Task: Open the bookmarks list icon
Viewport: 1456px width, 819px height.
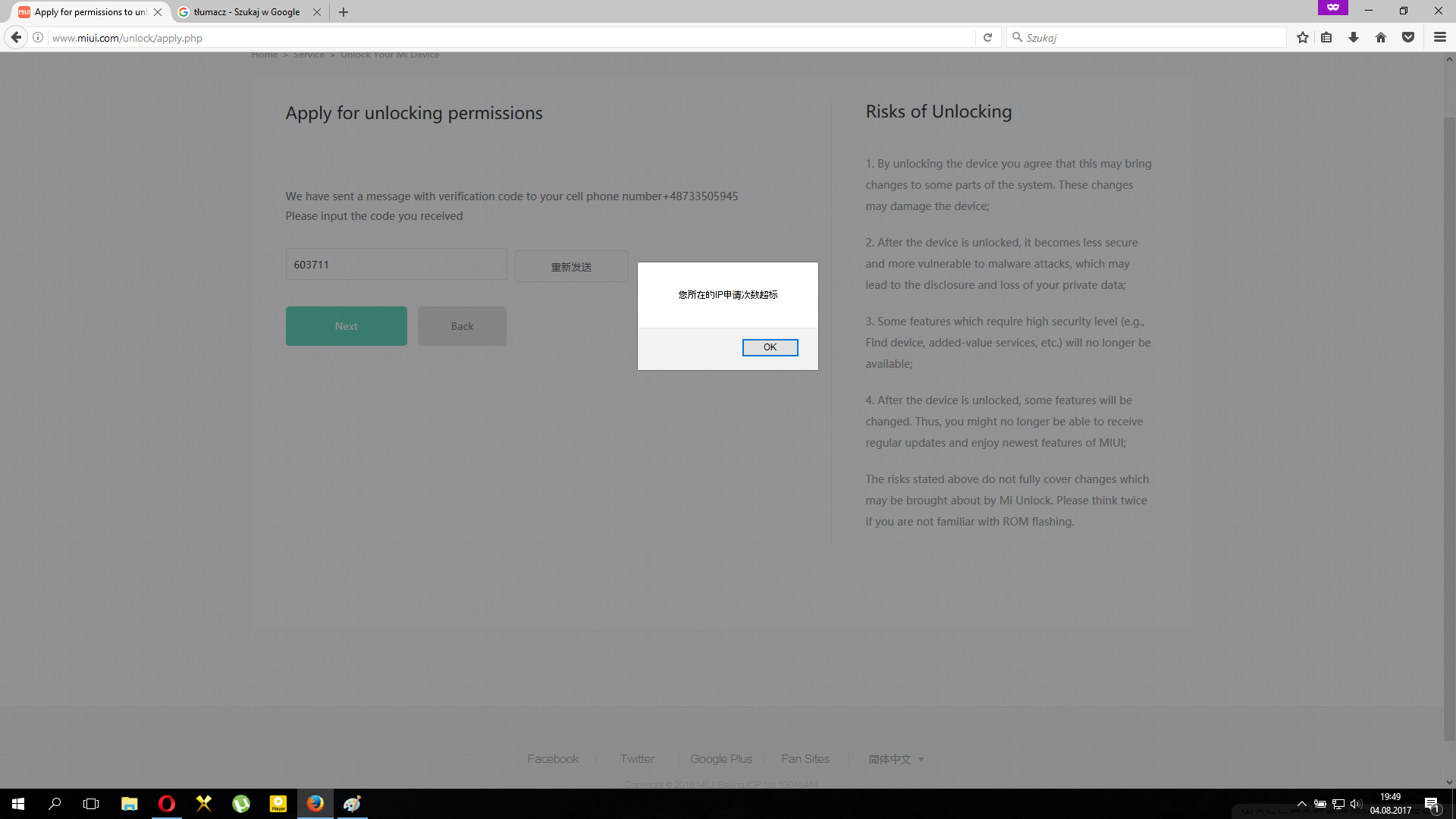Action: [1326, 37]
